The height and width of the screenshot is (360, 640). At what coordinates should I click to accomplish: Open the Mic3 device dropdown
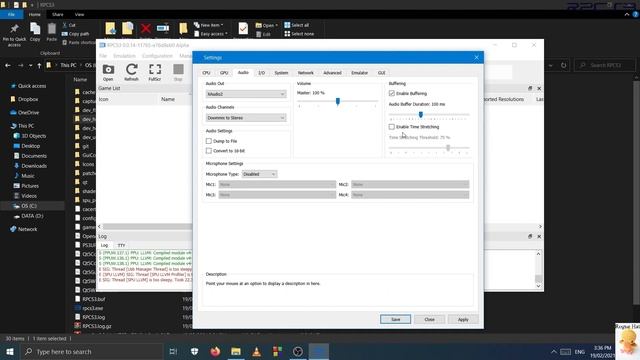pos(277,195)
